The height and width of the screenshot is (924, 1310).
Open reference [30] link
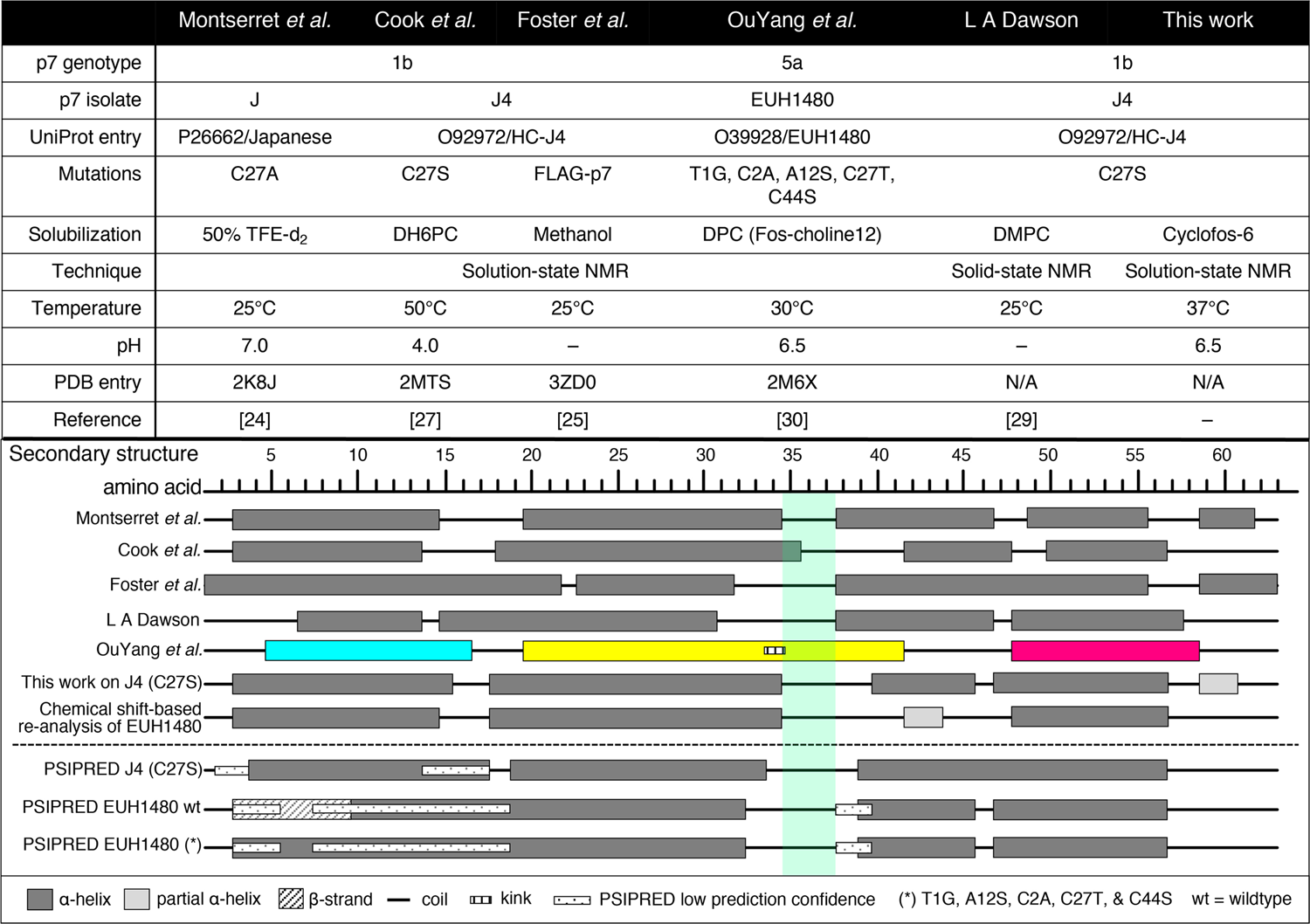point(791,420)
